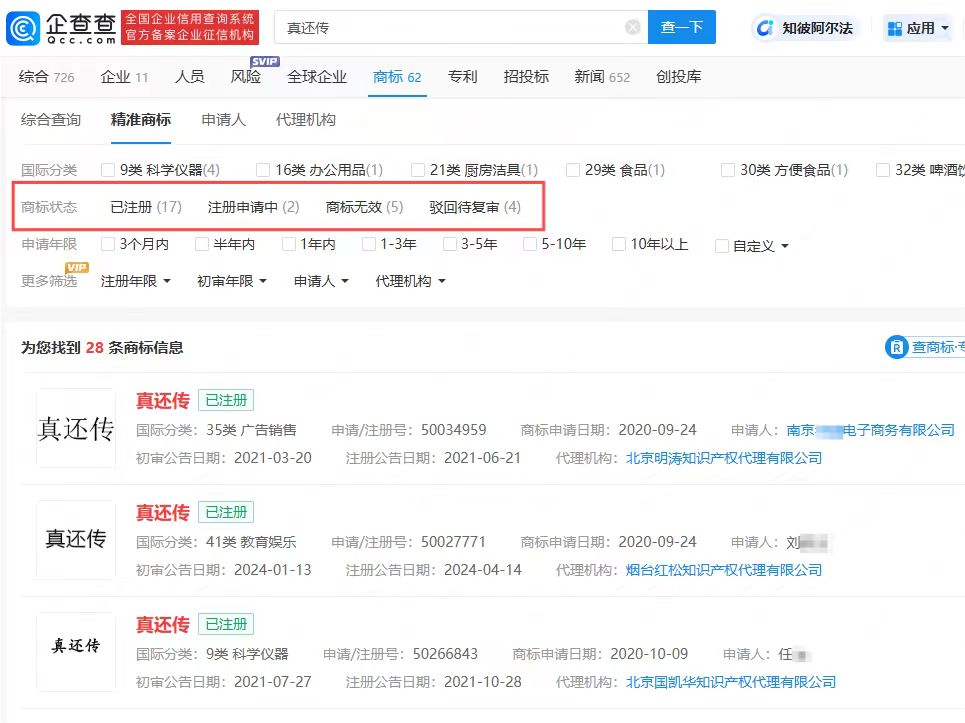Screen dimensions: 965x723
Task: Click the SVIP badge above 风险
Action: tap(265, 62)
